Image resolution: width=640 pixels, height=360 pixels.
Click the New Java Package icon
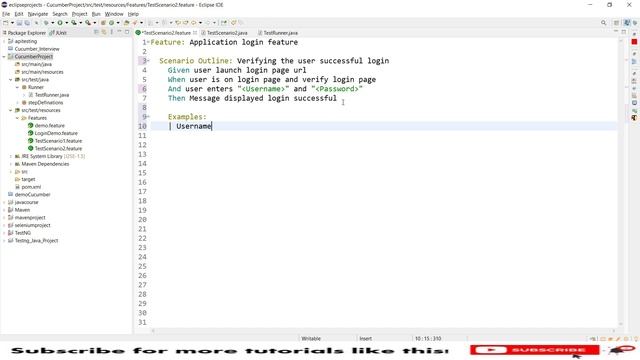click(x=103, y=23)
